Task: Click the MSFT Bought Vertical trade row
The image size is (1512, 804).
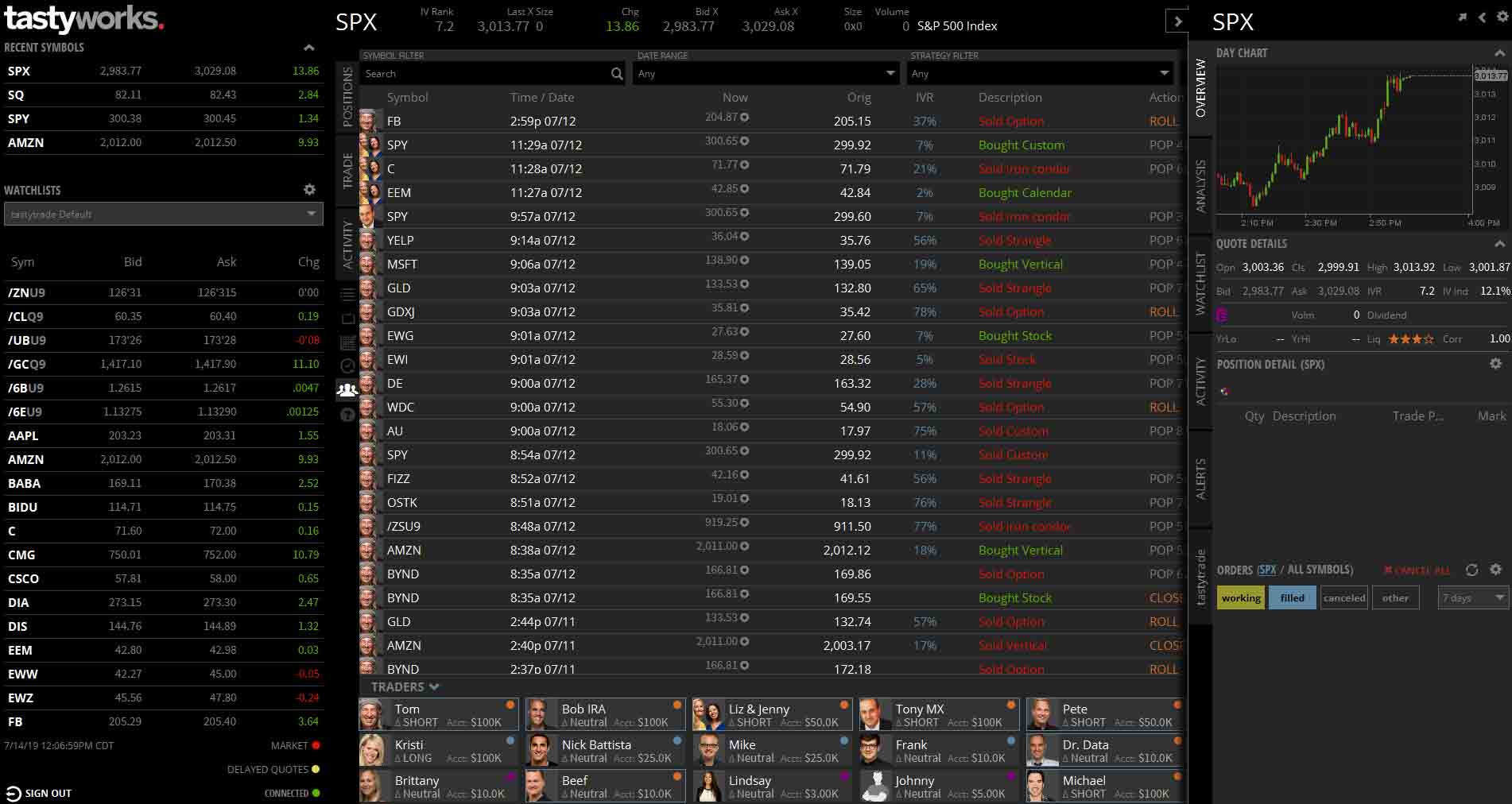Action: (771, 264)
